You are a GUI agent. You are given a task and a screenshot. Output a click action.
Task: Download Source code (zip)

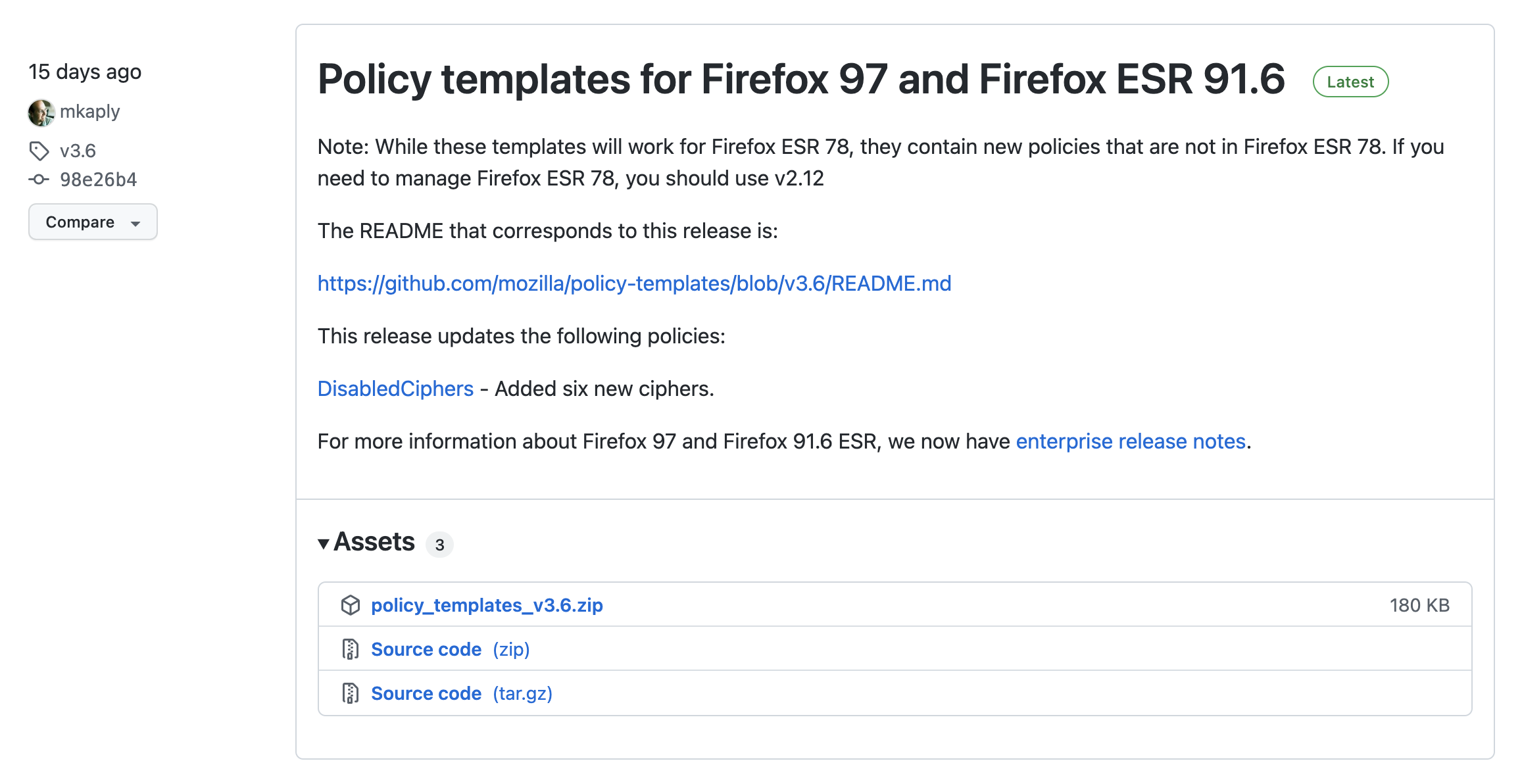coord(451,649)
